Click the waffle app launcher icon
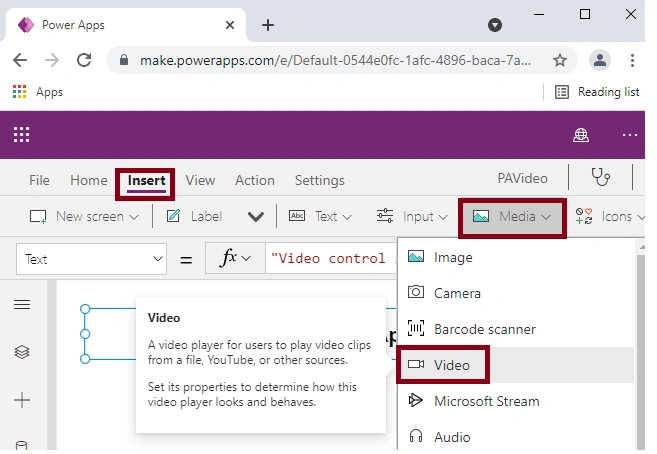 21,135
